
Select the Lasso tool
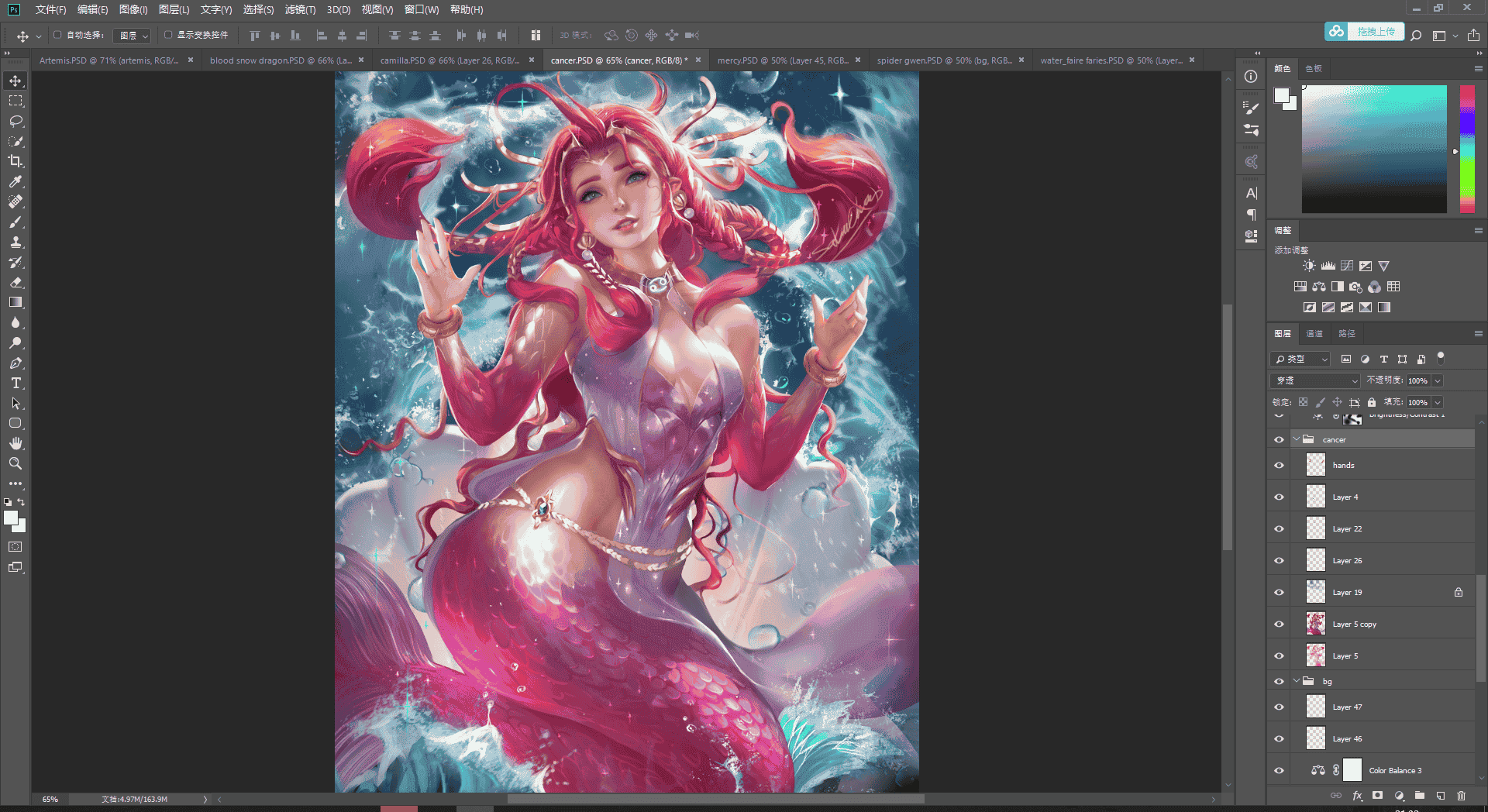tap(15, 121)
